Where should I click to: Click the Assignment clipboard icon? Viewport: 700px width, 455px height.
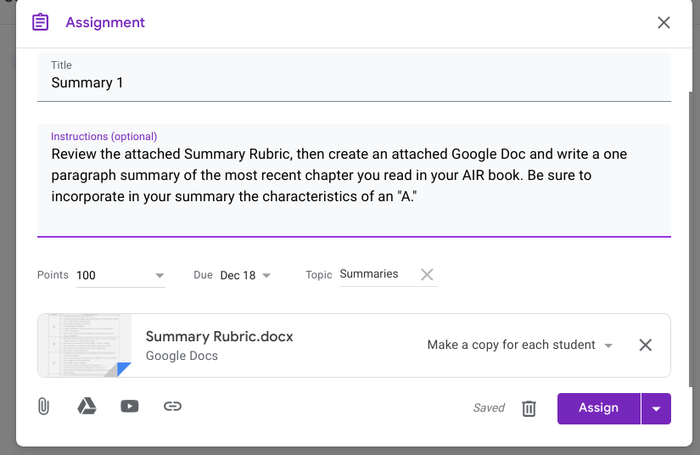[x=40, y=22]
